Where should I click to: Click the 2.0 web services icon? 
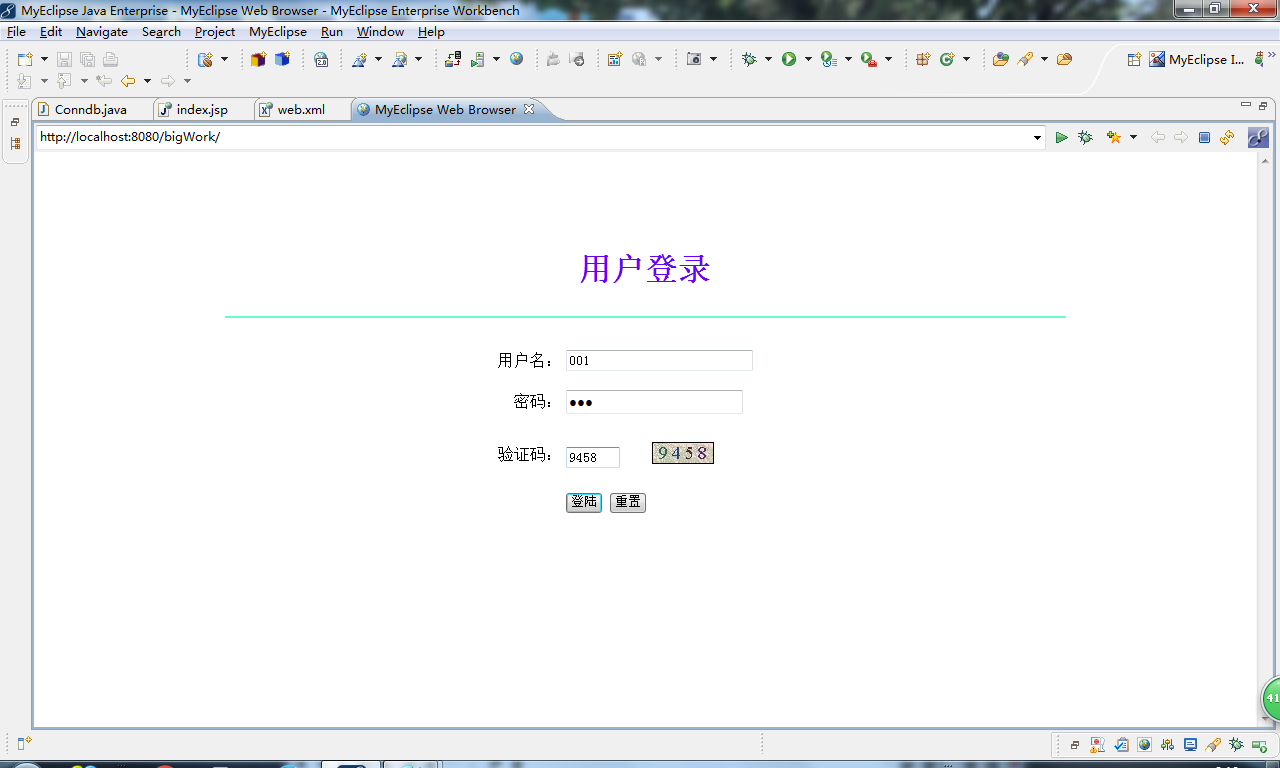point(321,60)
